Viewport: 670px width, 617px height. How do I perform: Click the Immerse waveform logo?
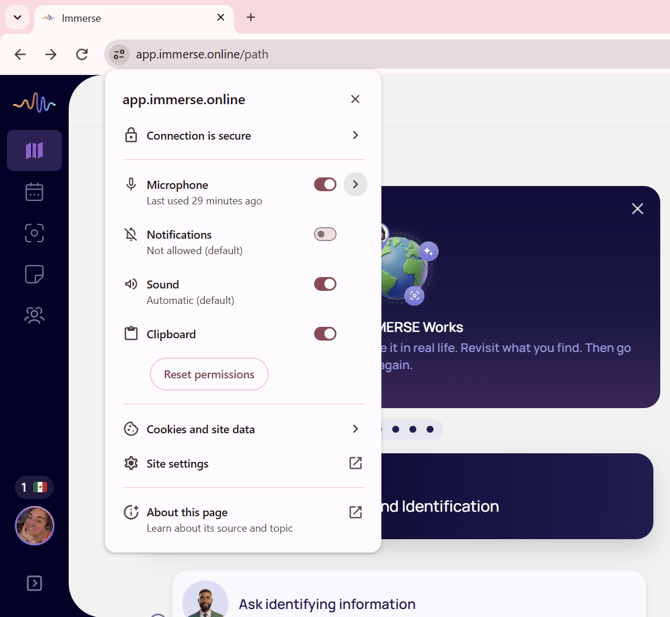34,103
